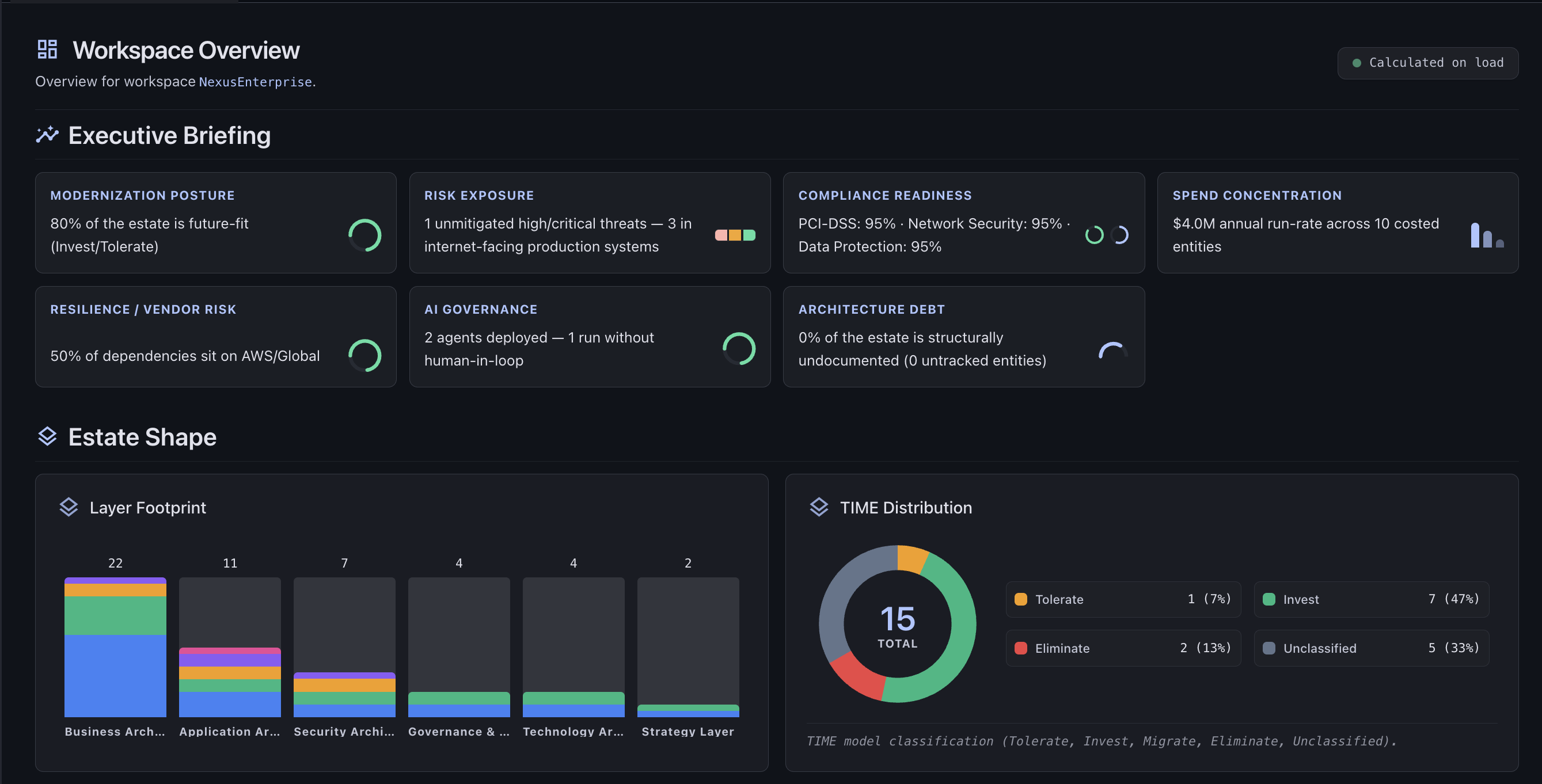The image size is (1542, 784).
Task: Open the Calculated on load badge
Action: pyautogui.click(x=1427, y=63)
